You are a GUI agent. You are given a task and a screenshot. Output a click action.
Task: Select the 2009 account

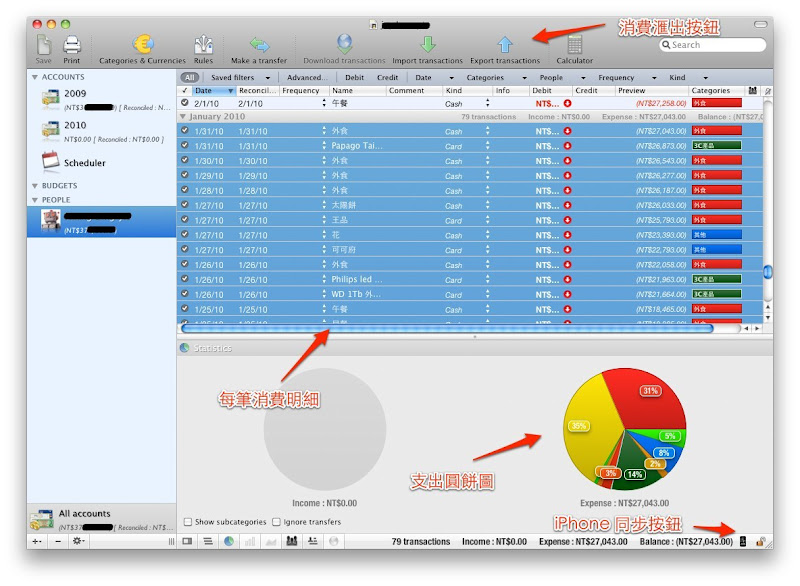(x=102, y=99)
